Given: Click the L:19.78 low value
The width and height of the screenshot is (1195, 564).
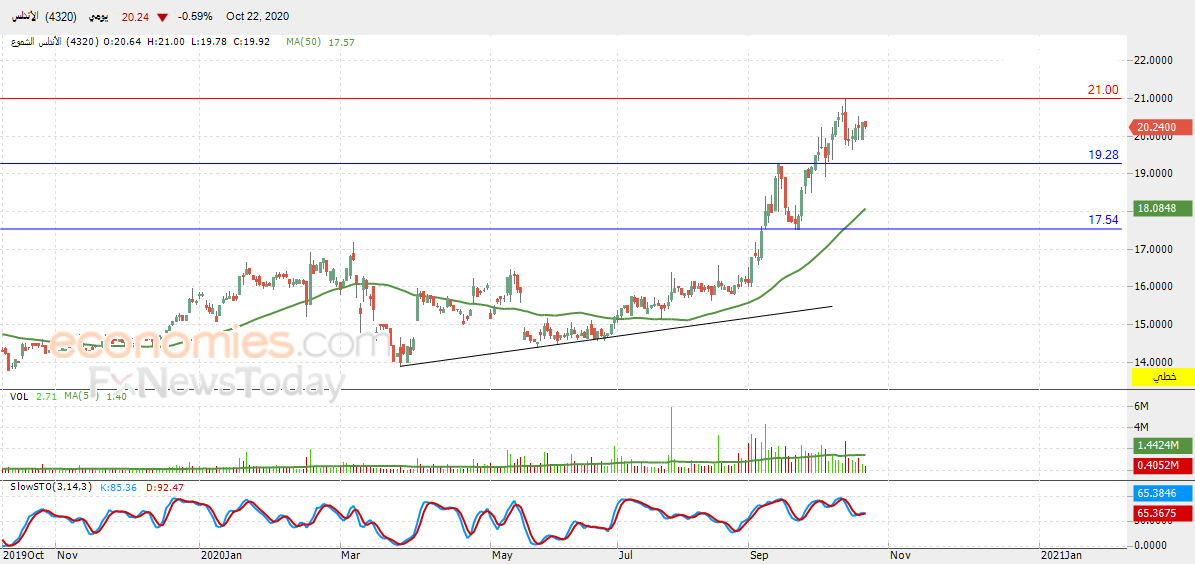Looking at the screenshot, I should click(x=208, y=42).
